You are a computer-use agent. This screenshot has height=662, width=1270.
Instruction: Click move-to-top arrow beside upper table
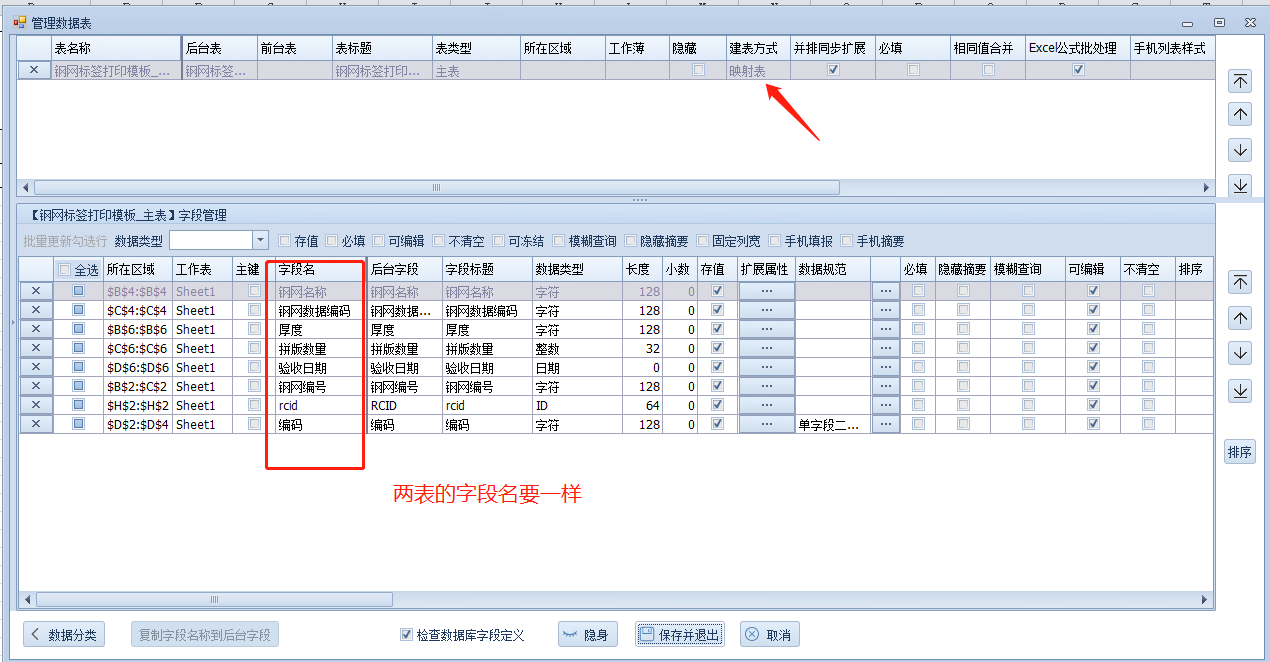point(1240,81)
